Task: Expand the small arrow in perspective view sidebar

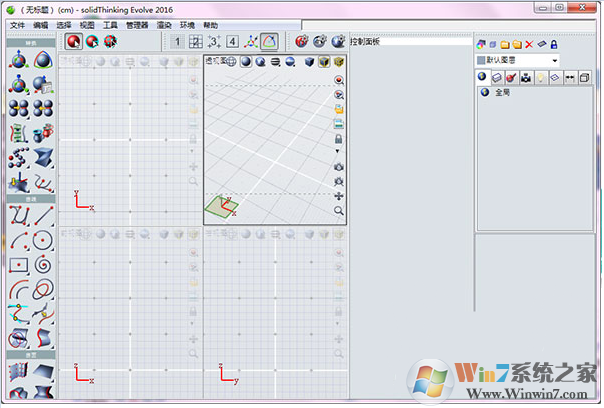Action: (x=337, y=151)
